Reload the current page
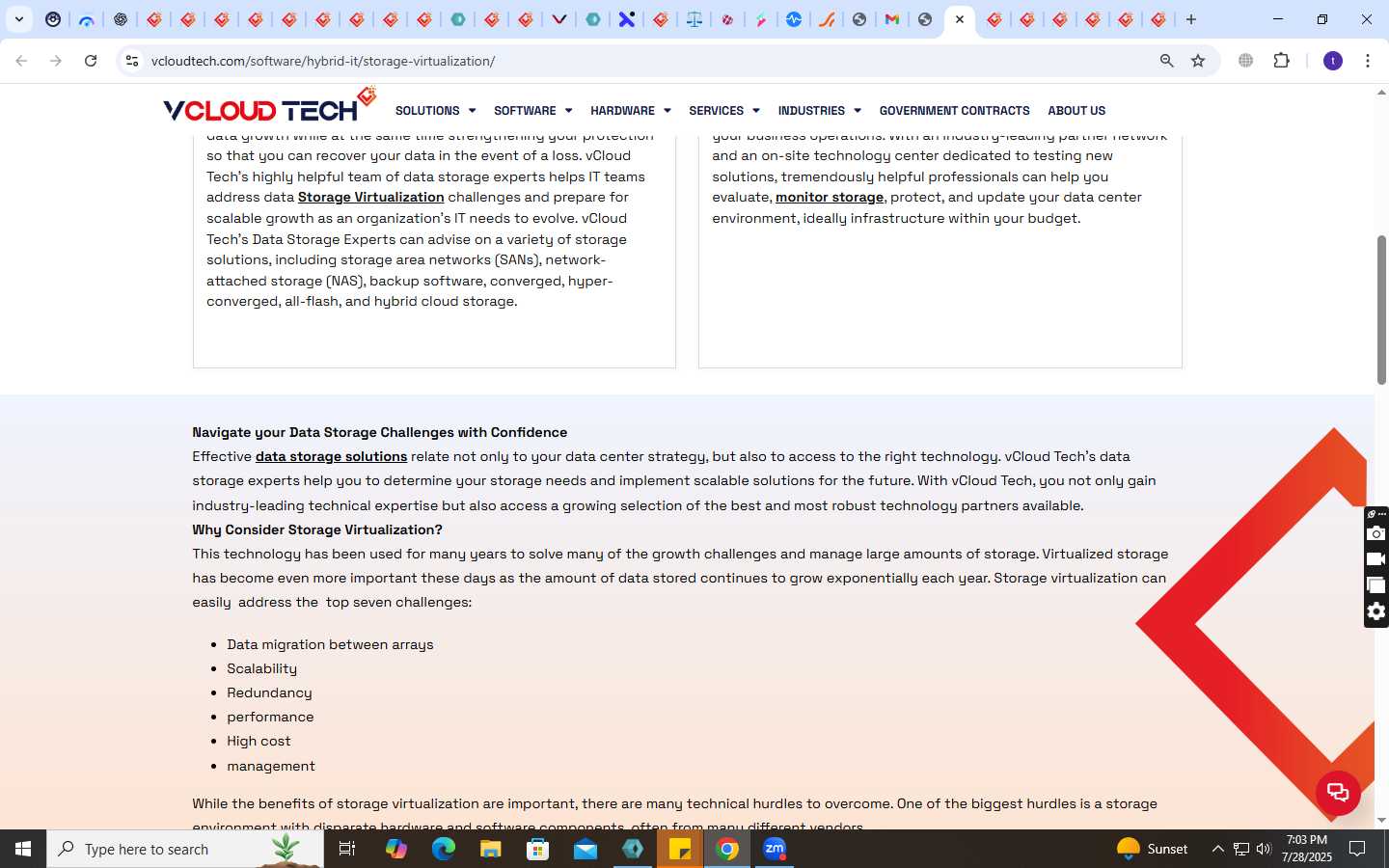Viewport: 1389px width, 868px height. pos(91,61)
